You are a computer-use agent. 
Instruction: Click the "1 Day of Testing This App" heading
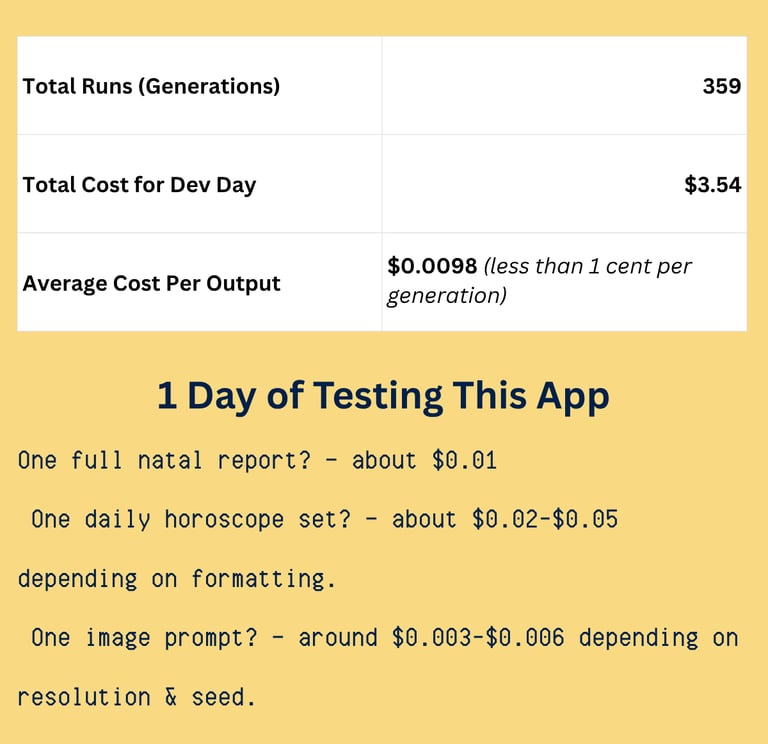[x=383, y=396]
